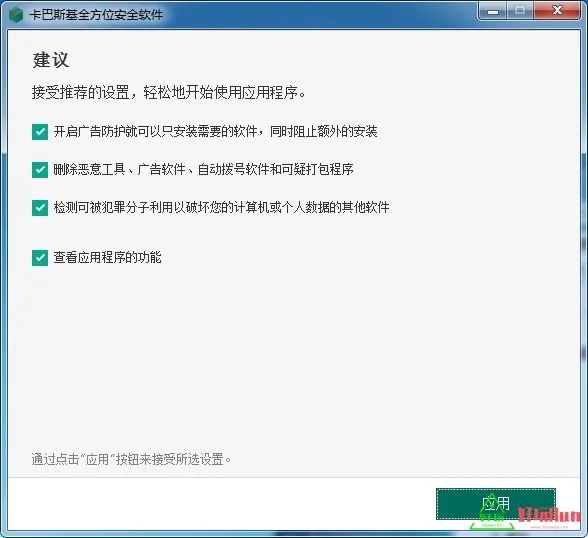The height and width of the screenshot is (538, 588).
Task: Click the hint text 通过点击"应用"按钮来接受所选设置
Action: (x=131, y=459)
